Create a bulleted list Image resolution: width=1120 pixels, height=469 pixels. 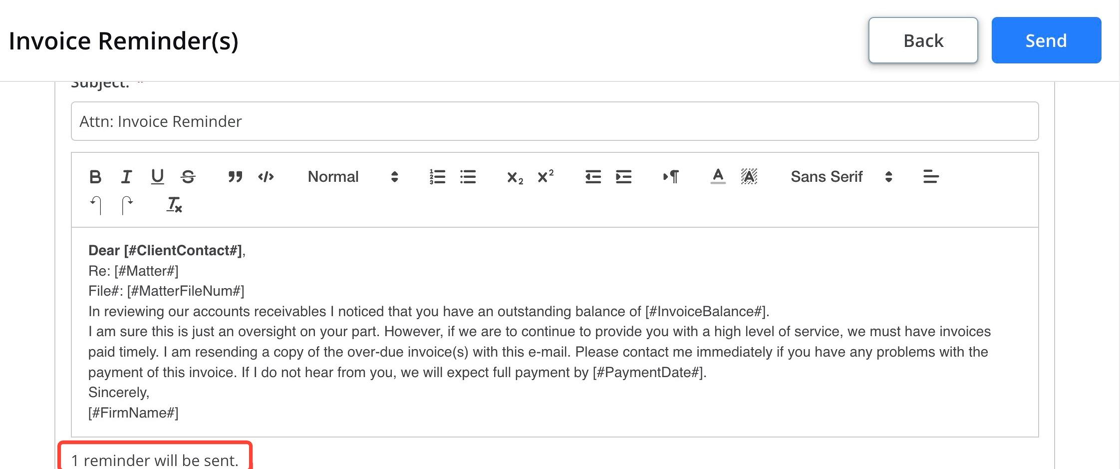point(468,177)
